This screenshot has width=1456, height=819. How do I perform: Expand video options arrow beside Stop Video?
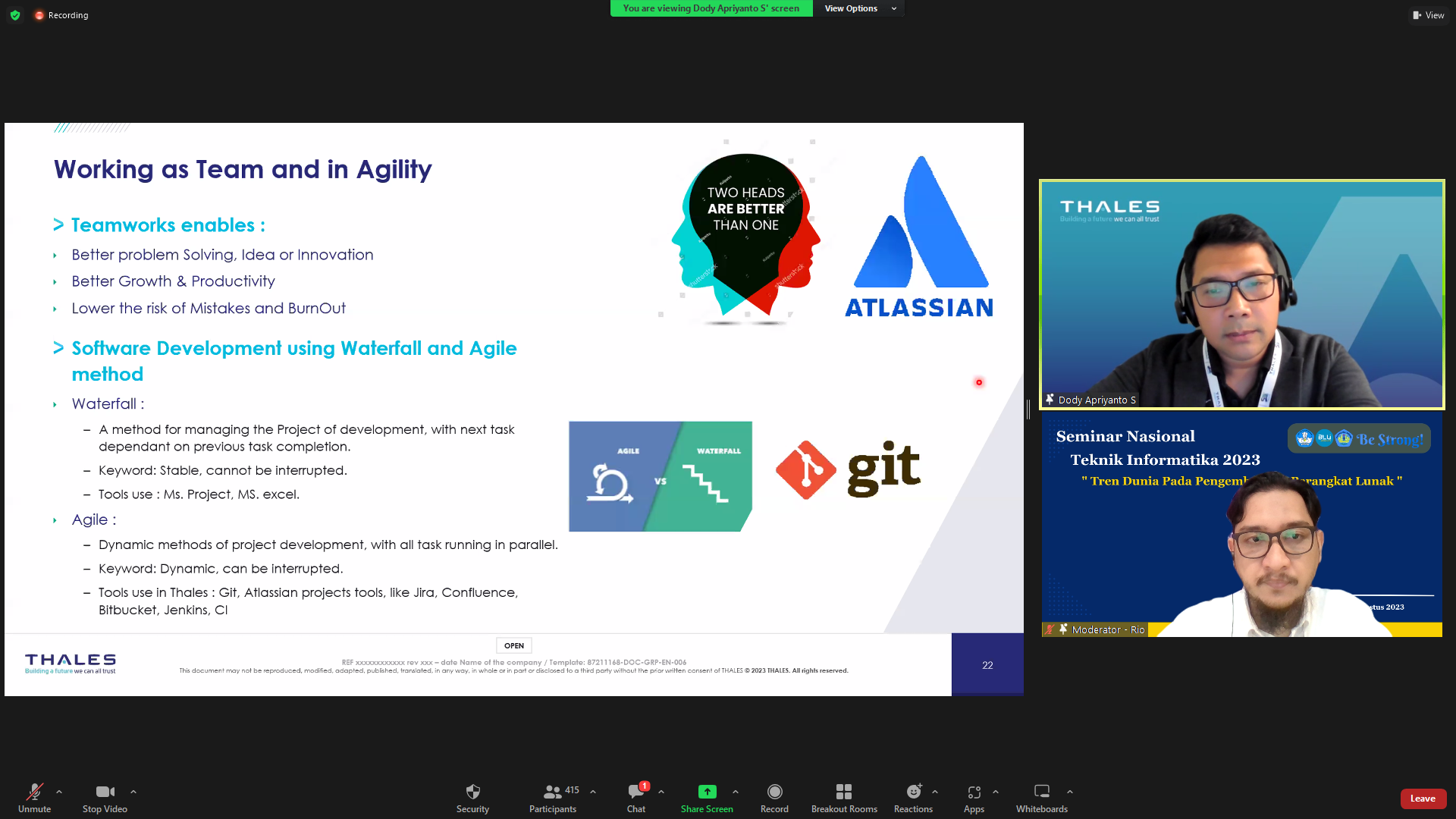pyautogui.click(x=133, y=792)
